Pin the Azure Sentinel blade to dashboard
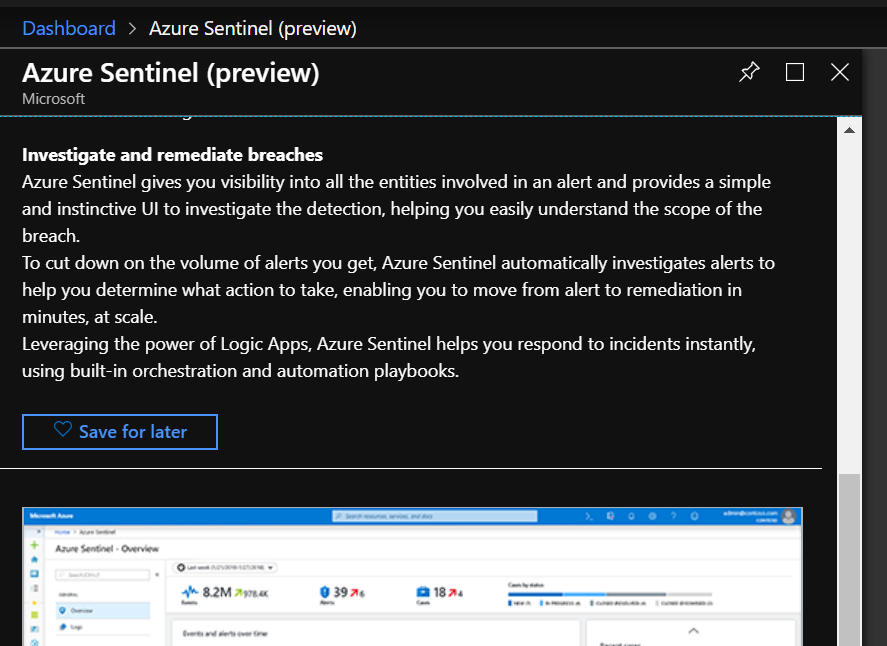The image size is (887, 646). (x=749, y=72)
